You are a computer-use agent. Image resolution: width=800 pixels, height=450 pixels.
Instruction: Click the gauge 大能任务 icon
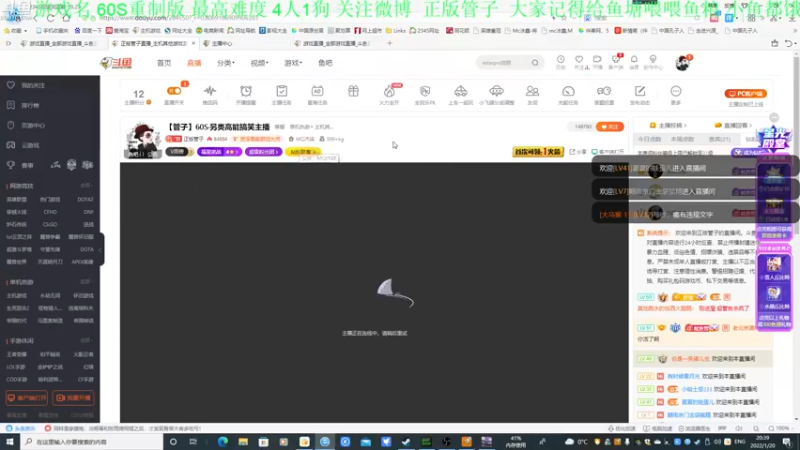click(568, 91)
